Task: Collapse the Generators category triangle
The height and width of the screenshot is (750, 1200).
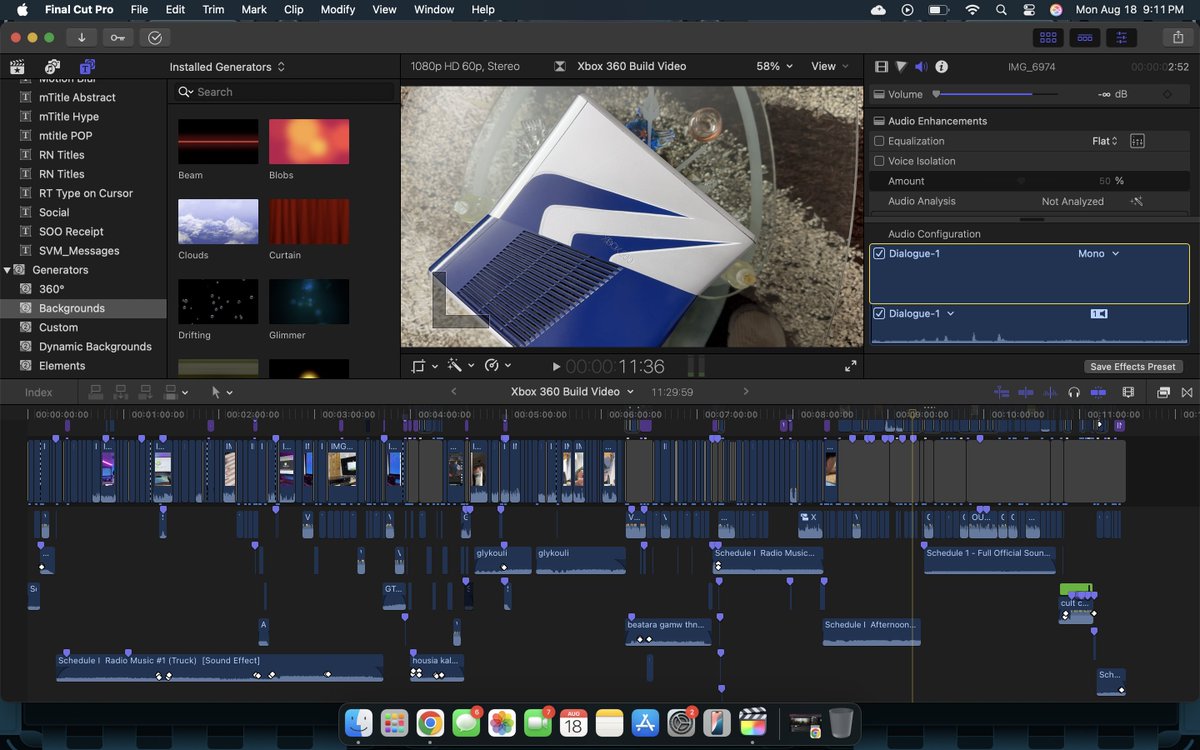Action: (x=8, y=270)
